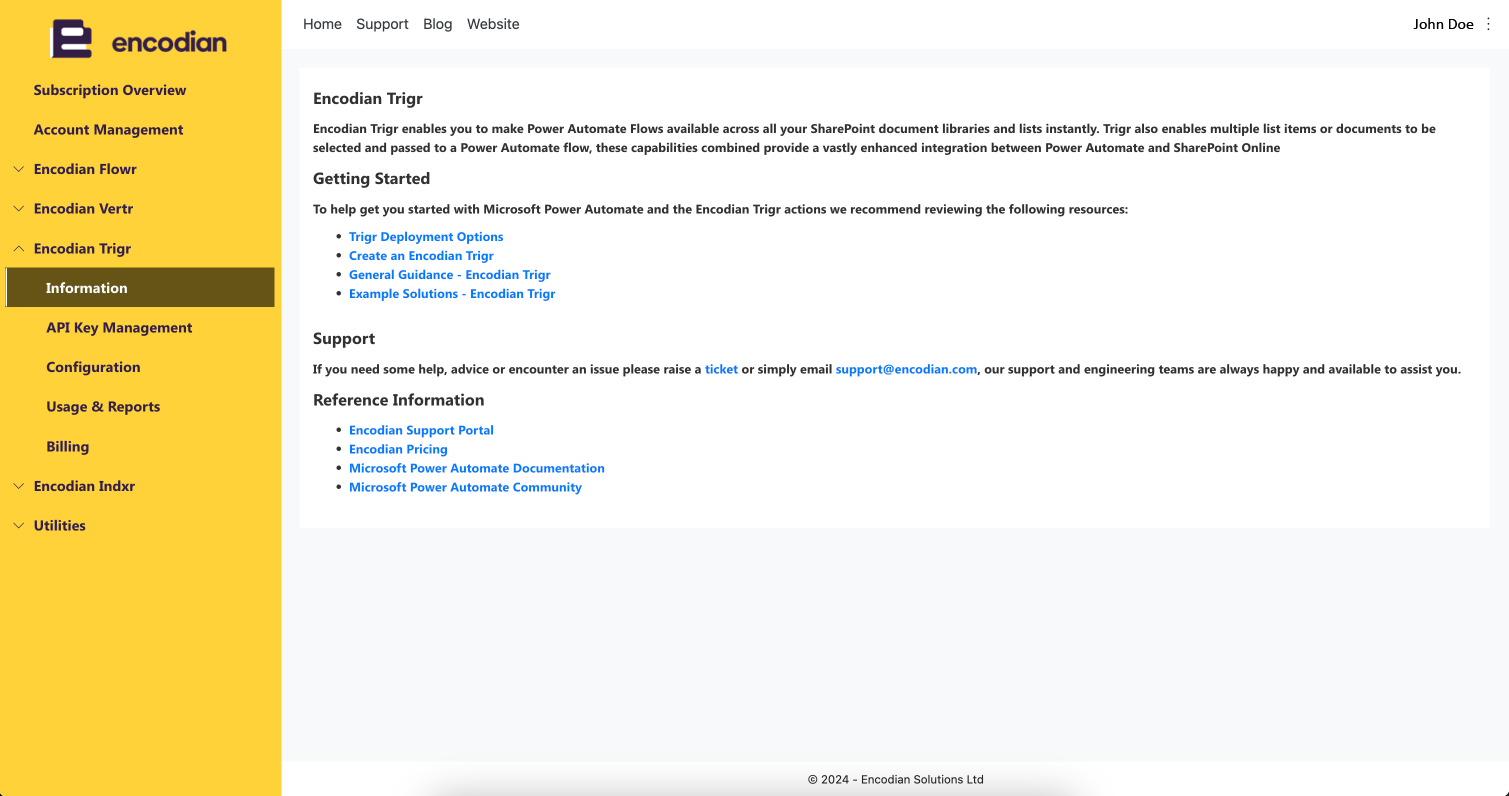Click the ticket link in Support
Screen dimensions: 1509x796
point(721,369)
